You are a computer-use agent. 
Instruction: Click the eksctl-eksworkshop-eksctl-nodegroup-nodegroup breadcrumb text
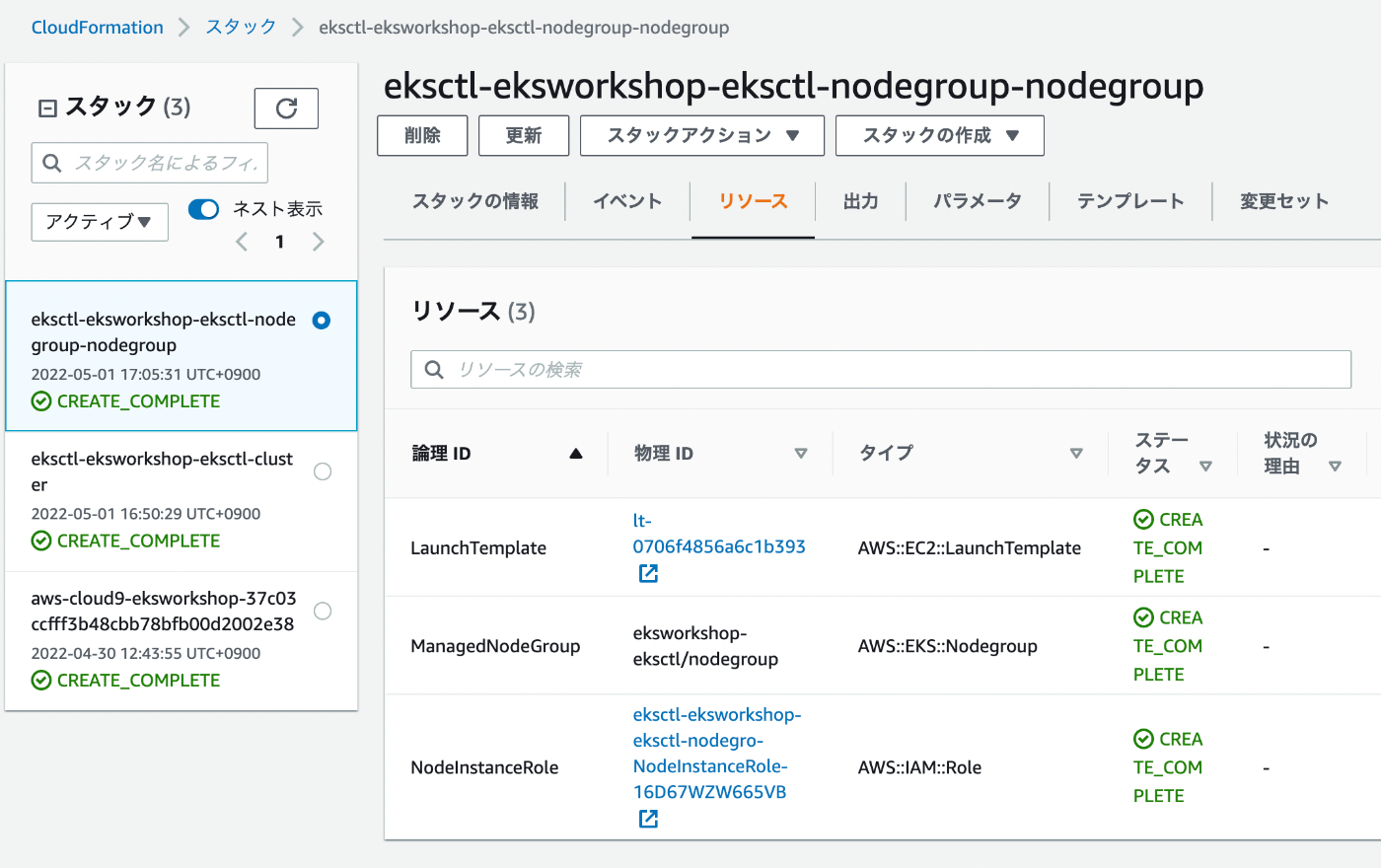(x=524, y=28)
